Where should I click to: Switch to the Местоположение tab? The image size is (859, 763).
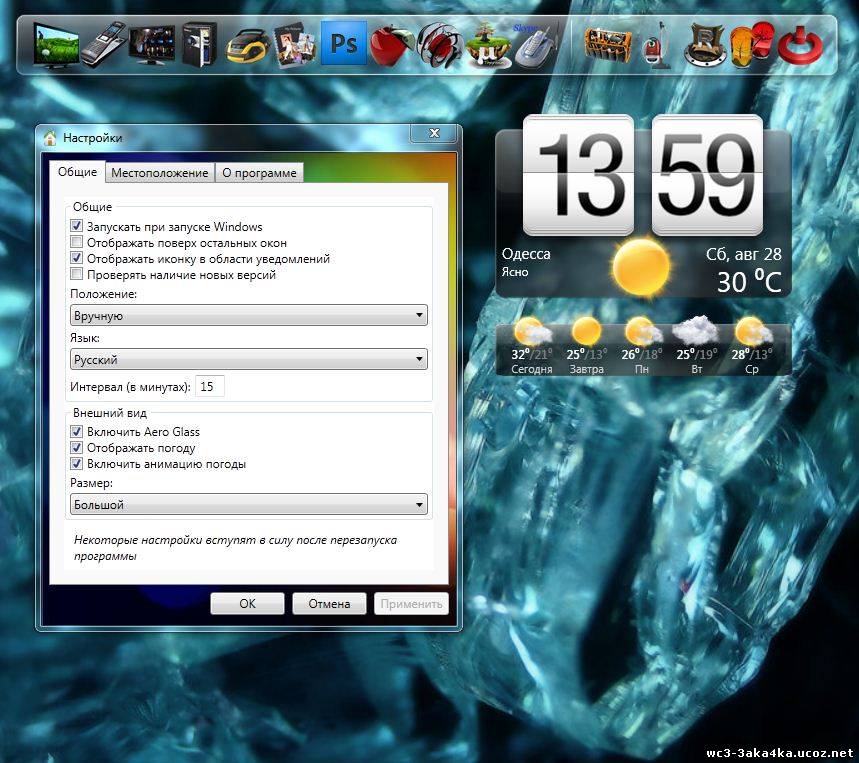coord(160,173)
